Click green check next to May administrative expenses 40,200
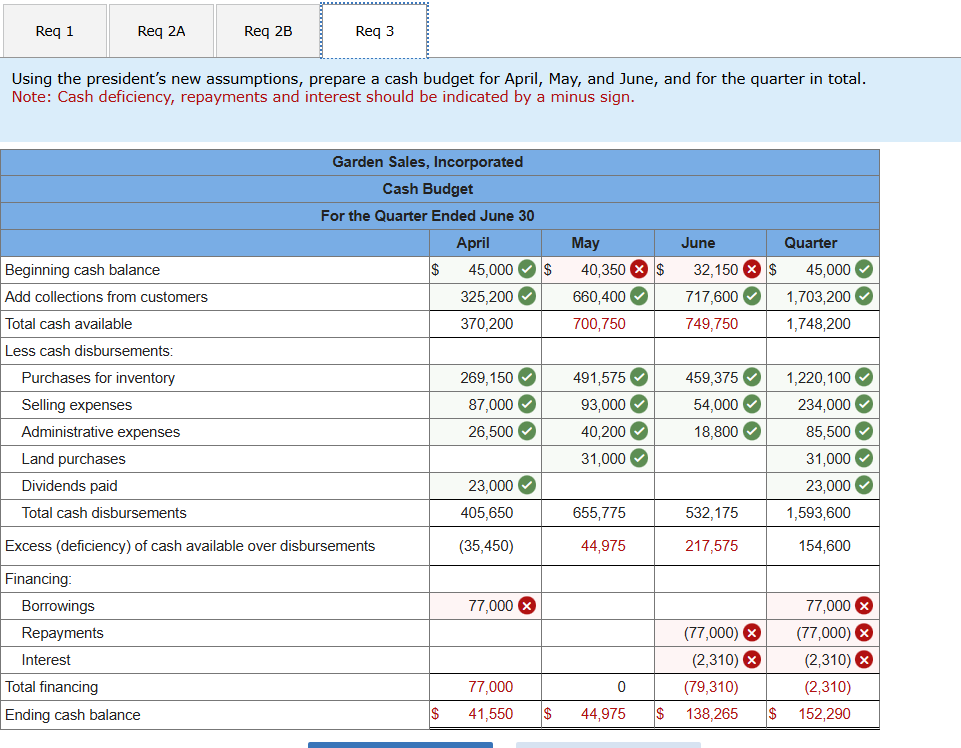The width and height of the screenshot is (961, 748). 639,431
